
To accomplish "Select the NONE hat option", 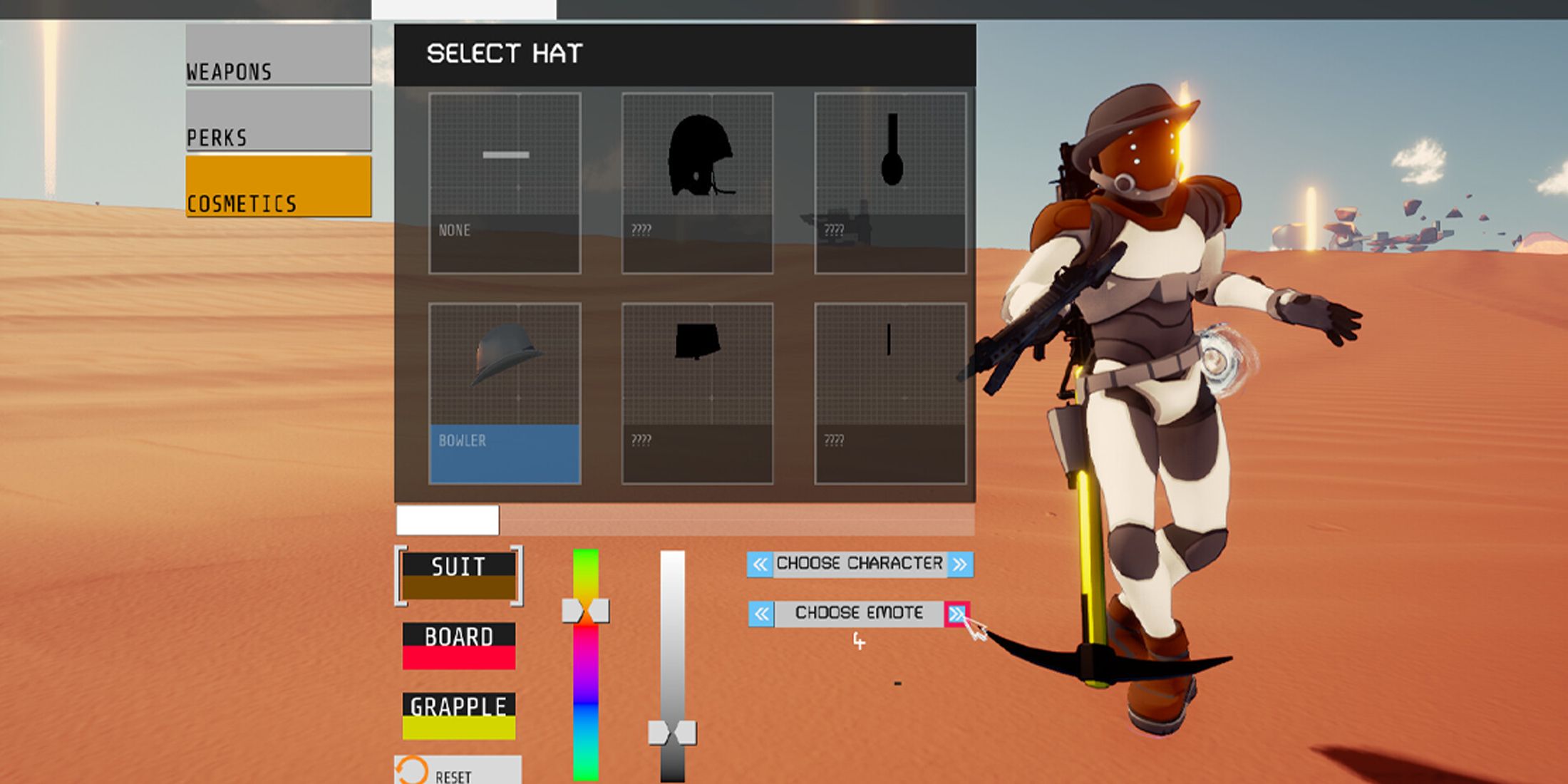I will [x=505, y=183].
